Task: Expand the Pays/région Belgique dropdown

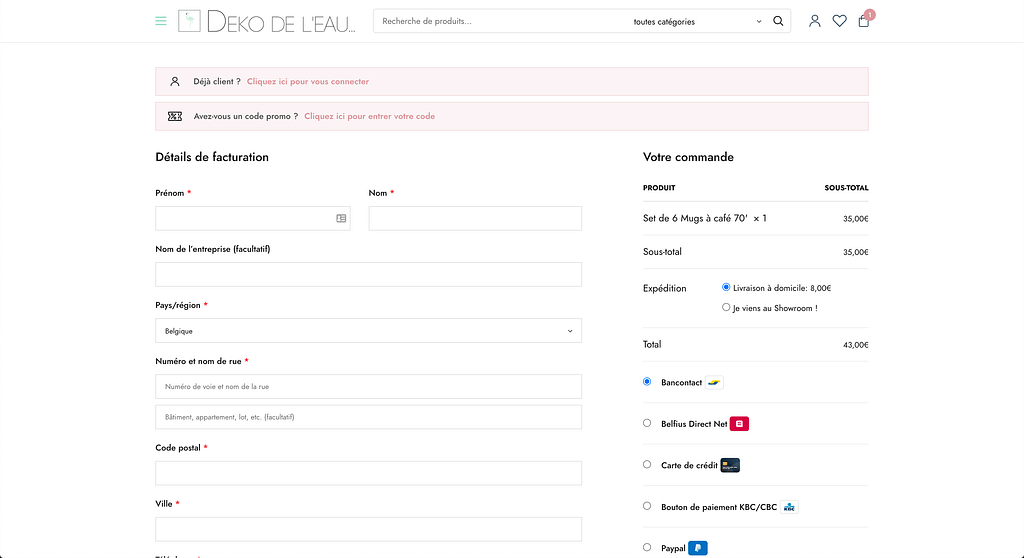Action: pyautogui.click(x=368, y=331)
